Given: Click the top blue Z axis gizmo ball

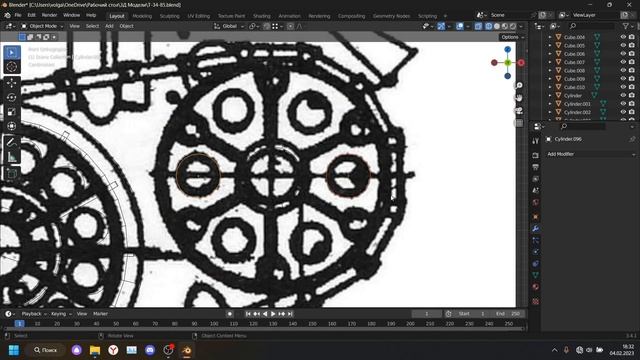Looking at the screenshot, I should [507, 49].
